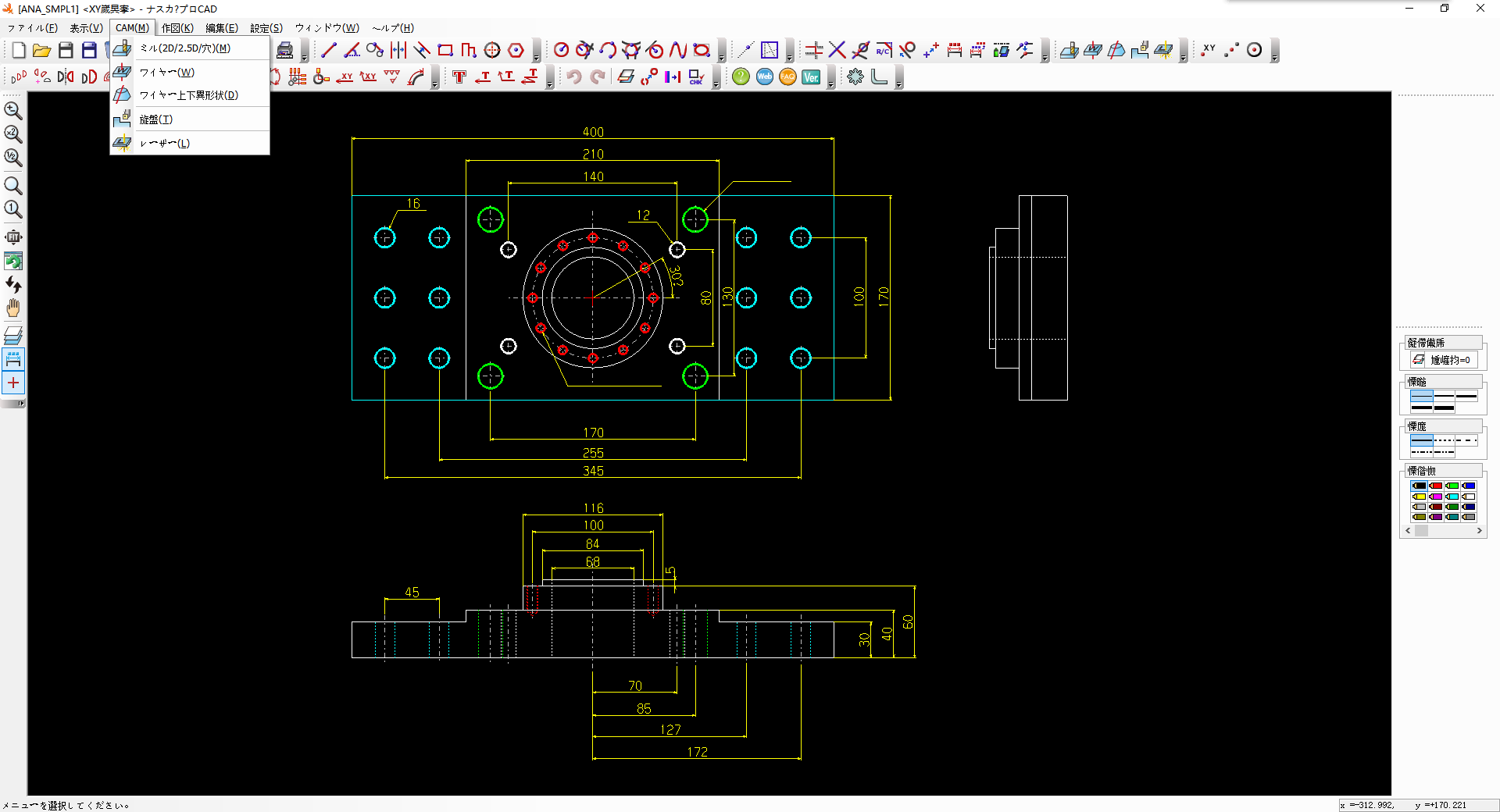Viewport: 1500px width, 812px height.
Task: Click the gear-shaped tool icon
Action: coord(855,77)
